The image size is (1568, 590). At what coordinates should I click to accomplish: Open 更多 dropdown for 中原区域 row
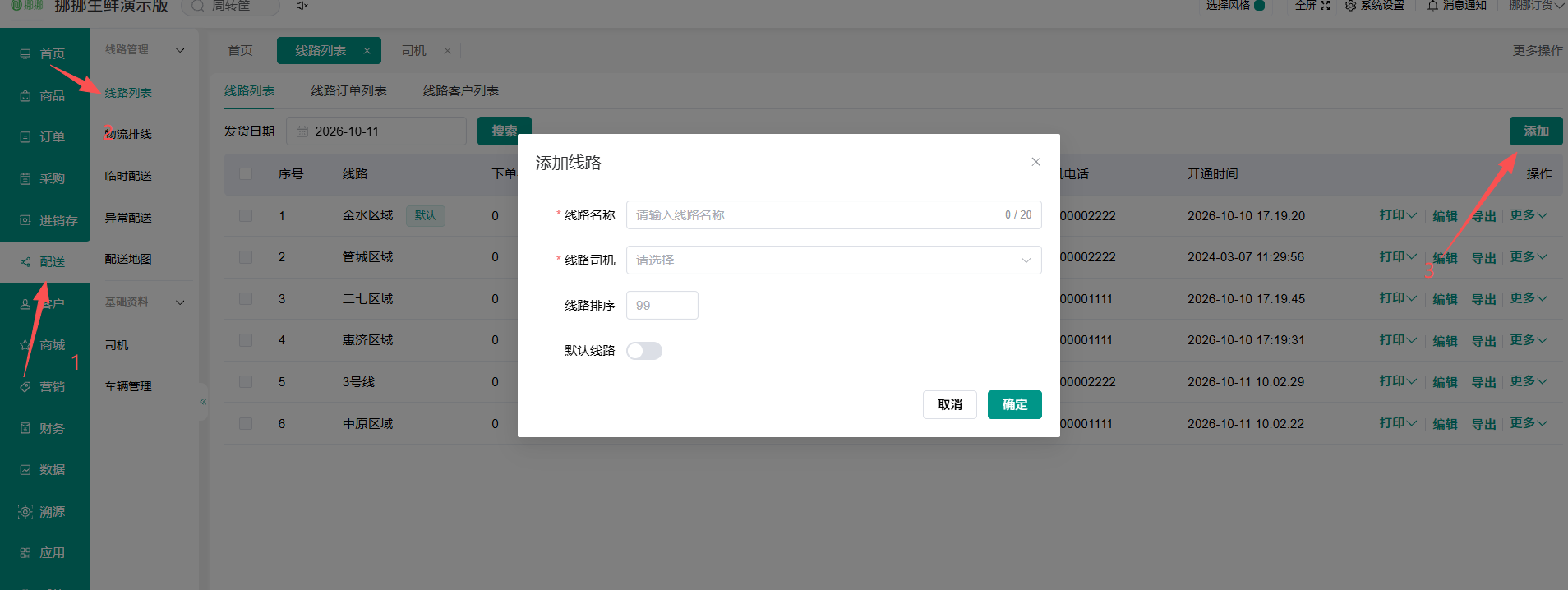pos(1529,423)
